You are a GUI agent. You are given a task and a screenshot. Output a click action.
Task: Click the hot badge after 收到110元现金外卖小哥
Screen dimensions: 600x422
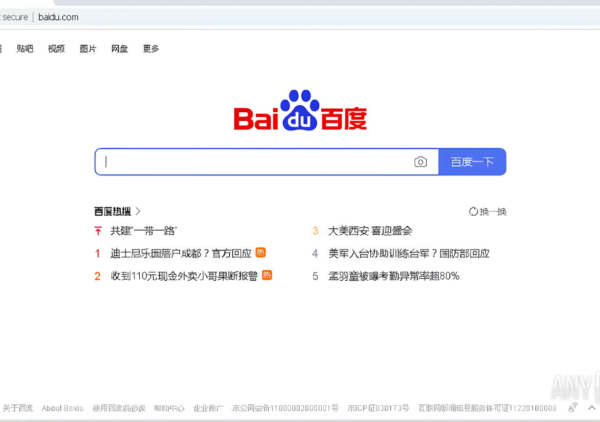(267, 275)
